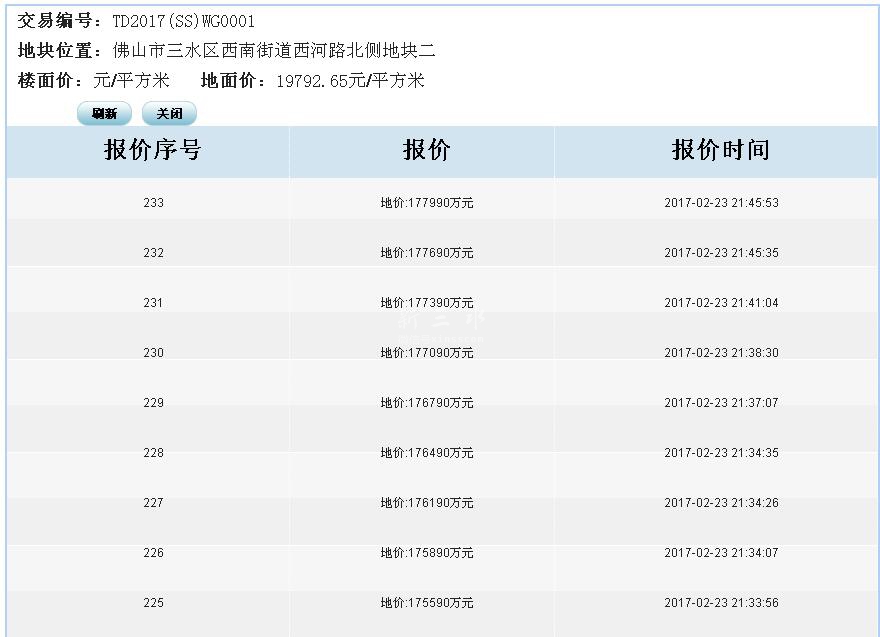The image size is (880, 637).
Task: Click the bid price 地价:175590万元
Action: pyautogui.click(x=427, y=603)
